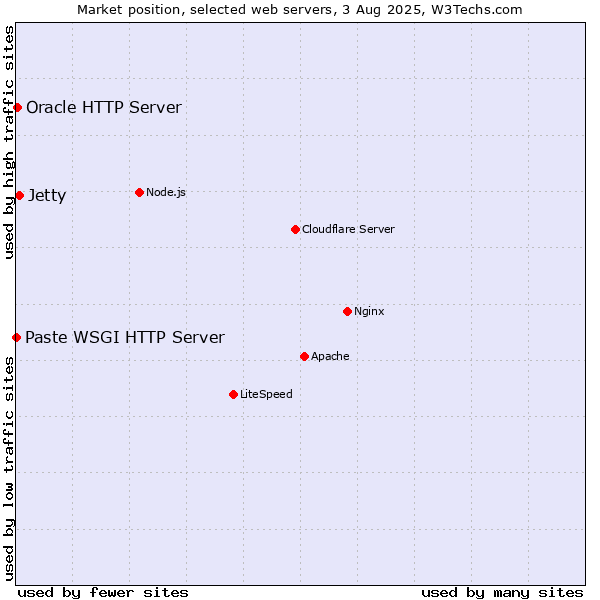Click the 'used by low traffic sites' axis label

pyautogui.click(x=8, y=469)
